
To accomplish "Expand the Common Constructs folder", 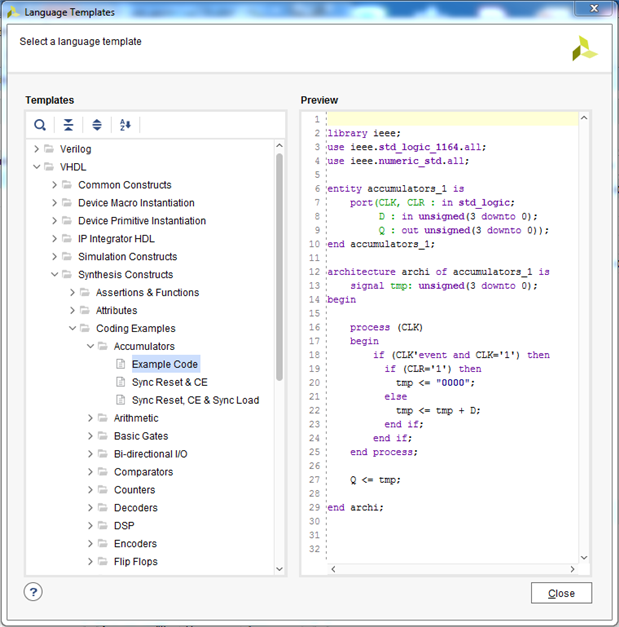I will (x=54, y=185).
